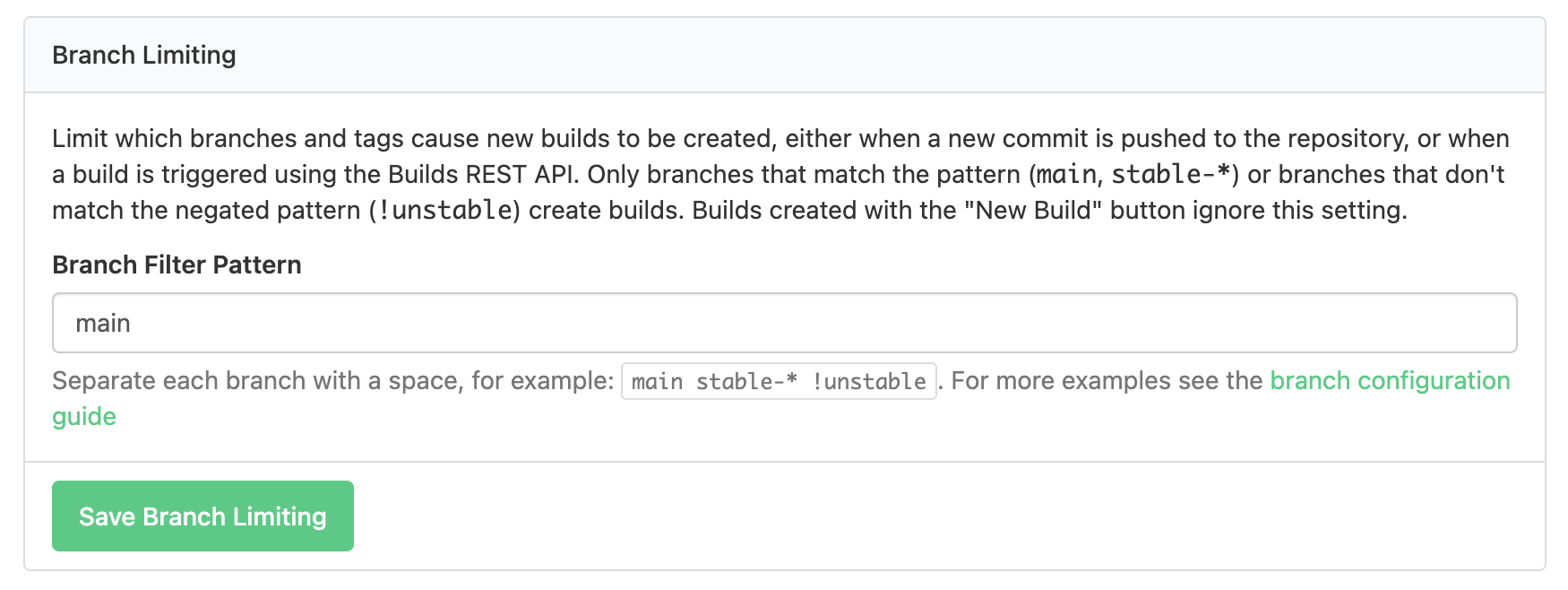Click the word "guide" in the link

(84, 416)
